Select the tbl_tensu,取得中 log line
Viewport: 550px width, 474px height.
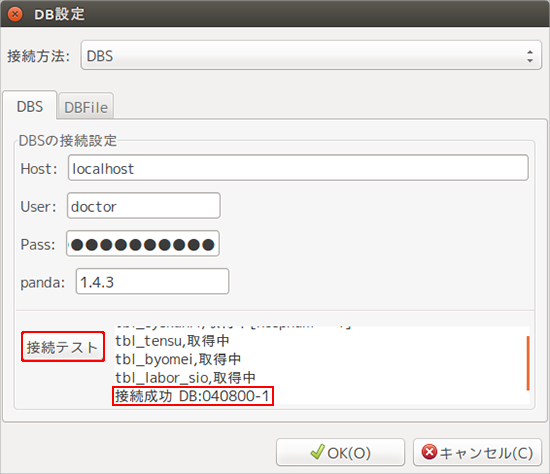point(172,340)
